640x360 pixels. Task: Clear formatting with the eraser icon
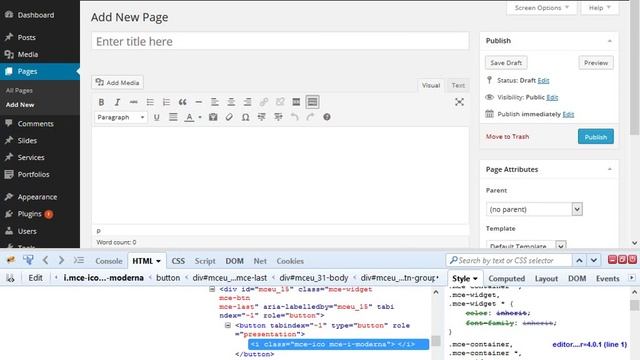pyautogui.click(x=229, y=118)
